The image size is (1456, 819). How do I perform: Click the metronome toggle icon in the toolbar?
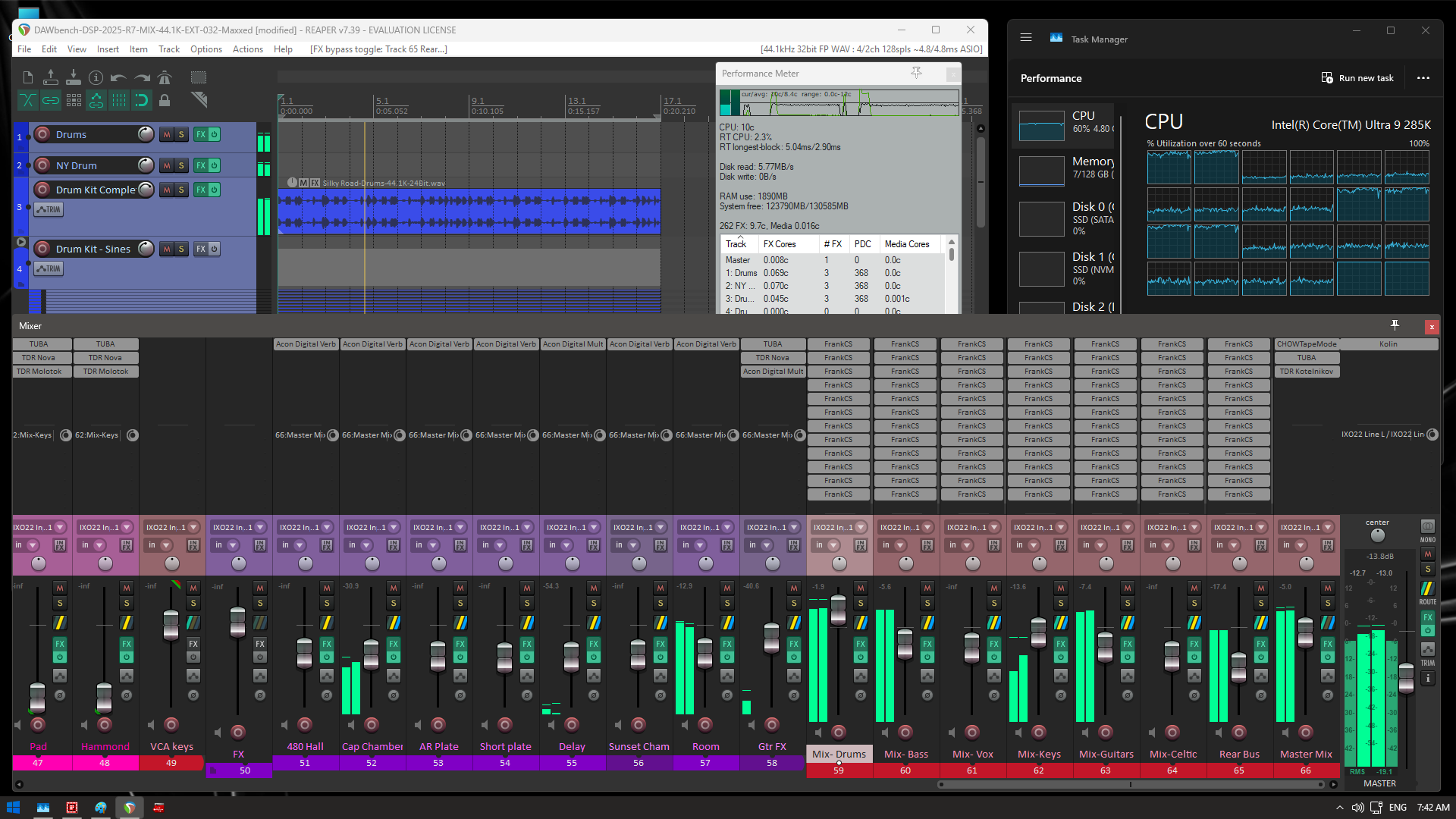coord(165,77)
